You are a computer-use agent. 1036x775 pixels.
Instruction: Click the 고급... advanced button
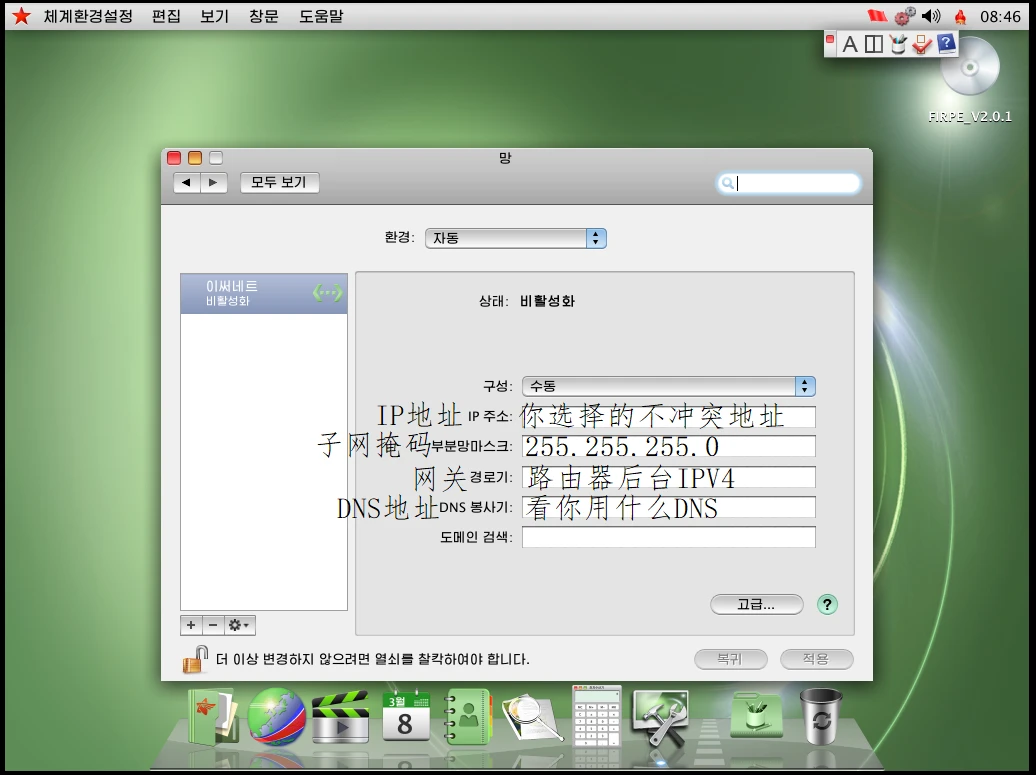756,604
